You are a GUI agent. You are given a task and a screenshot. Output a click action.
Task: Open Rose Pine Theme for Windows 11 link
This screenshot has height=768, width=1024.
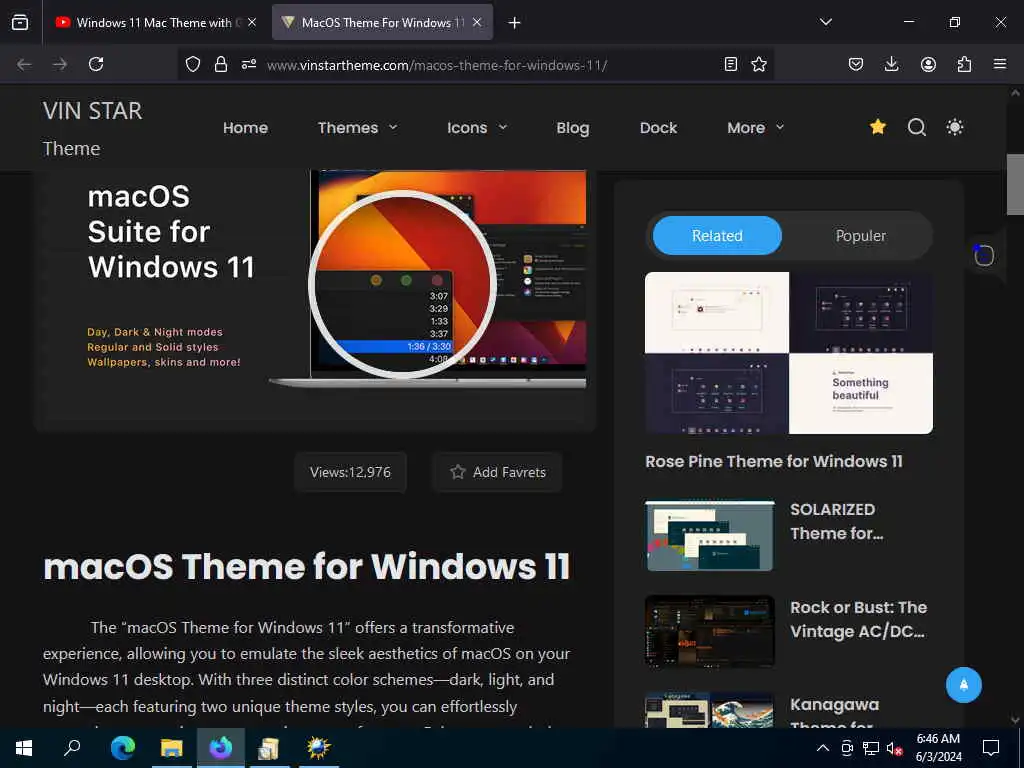(x=774, y=462)
